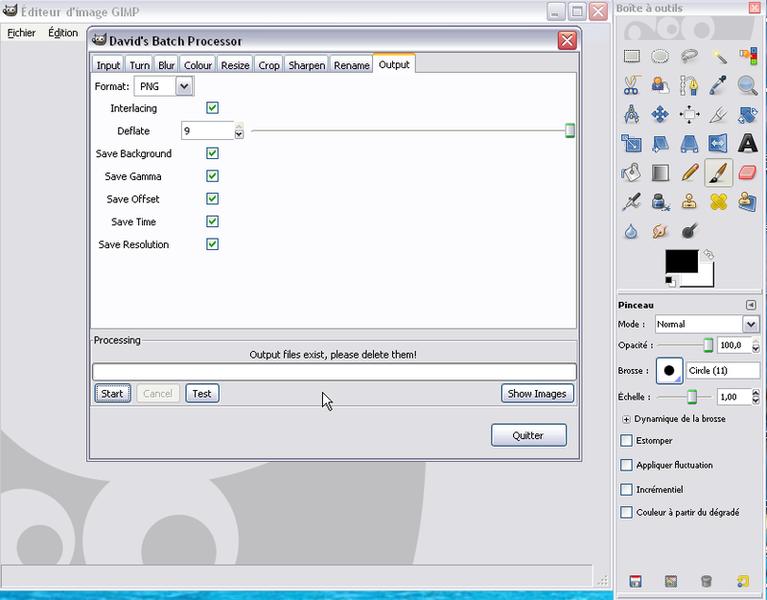Select the Clone stamp tool
This screenshot has height=600, width=767.
click(x=689, y=201)
